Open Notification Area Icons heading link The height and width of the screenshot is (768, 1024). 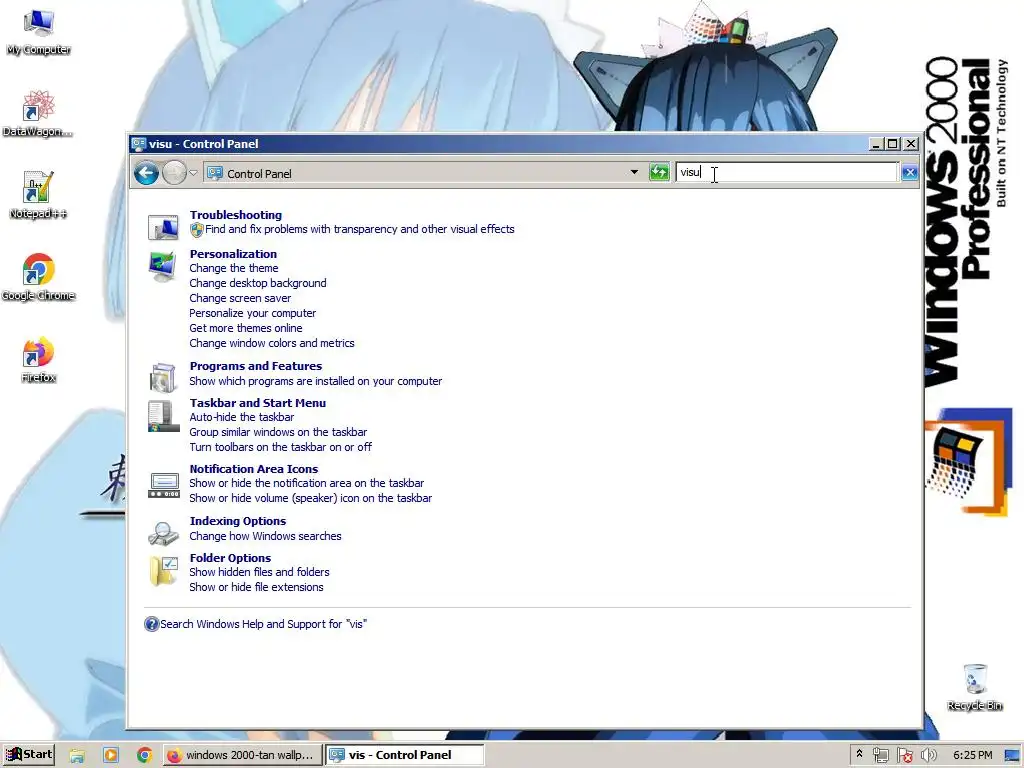tap(254, 469)
